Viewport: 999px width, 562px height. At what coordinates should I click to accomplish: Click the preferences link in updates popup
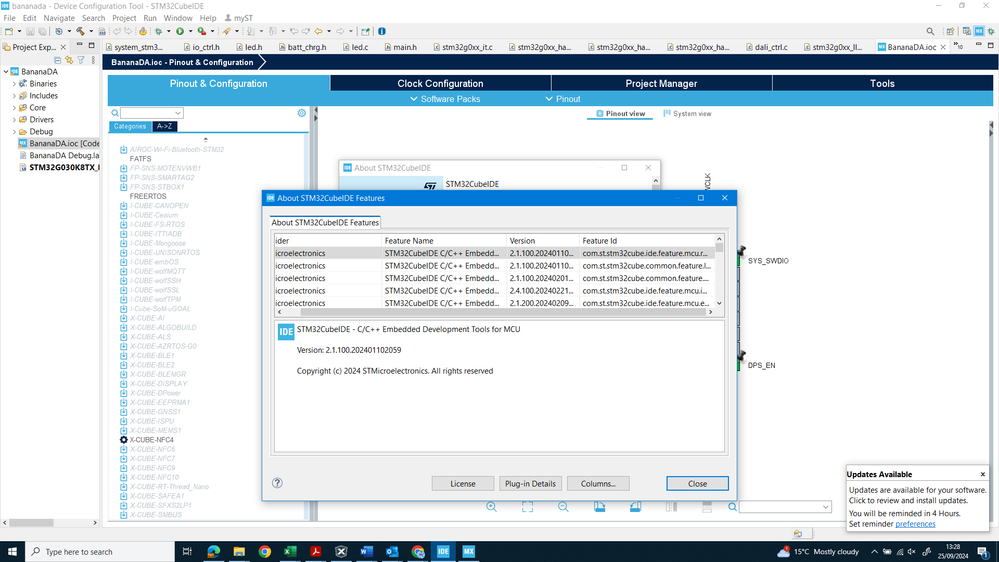click(x=915, y=524)
